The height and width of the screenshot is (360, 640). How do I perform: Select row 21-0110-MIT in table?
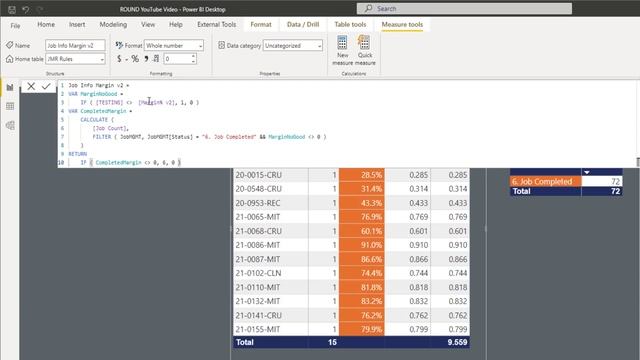[x=351, y=287]
